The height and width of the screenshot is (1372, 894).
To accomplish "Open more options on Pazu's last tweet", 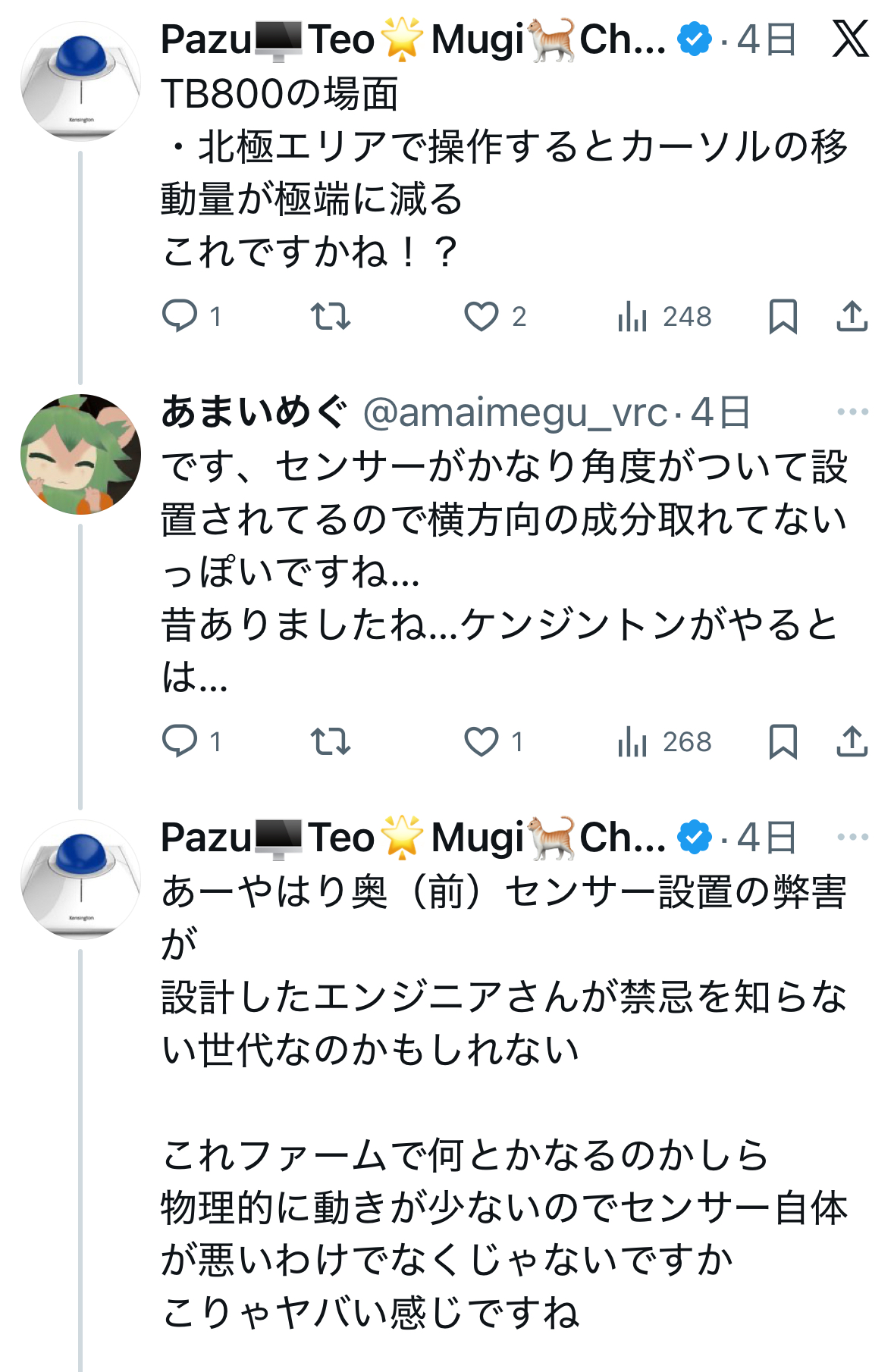I will [x=852, y=838].
